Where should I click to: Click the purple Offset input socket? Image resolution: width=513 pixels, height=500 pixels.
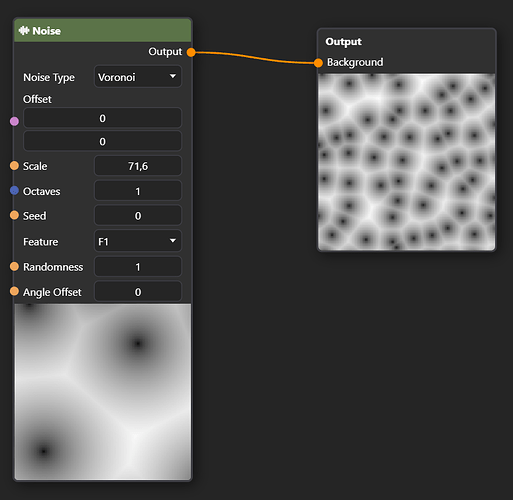tap(14, 121)
